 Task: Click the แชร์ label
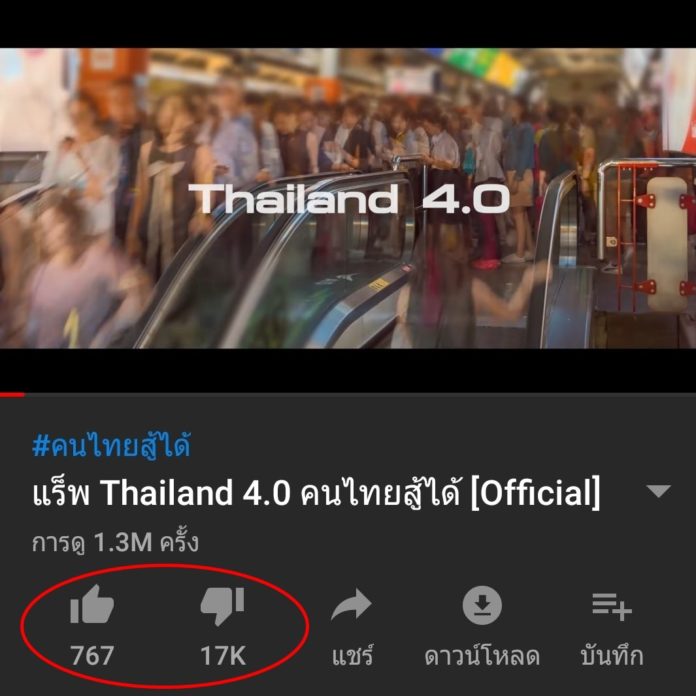(x=352, y=656)
